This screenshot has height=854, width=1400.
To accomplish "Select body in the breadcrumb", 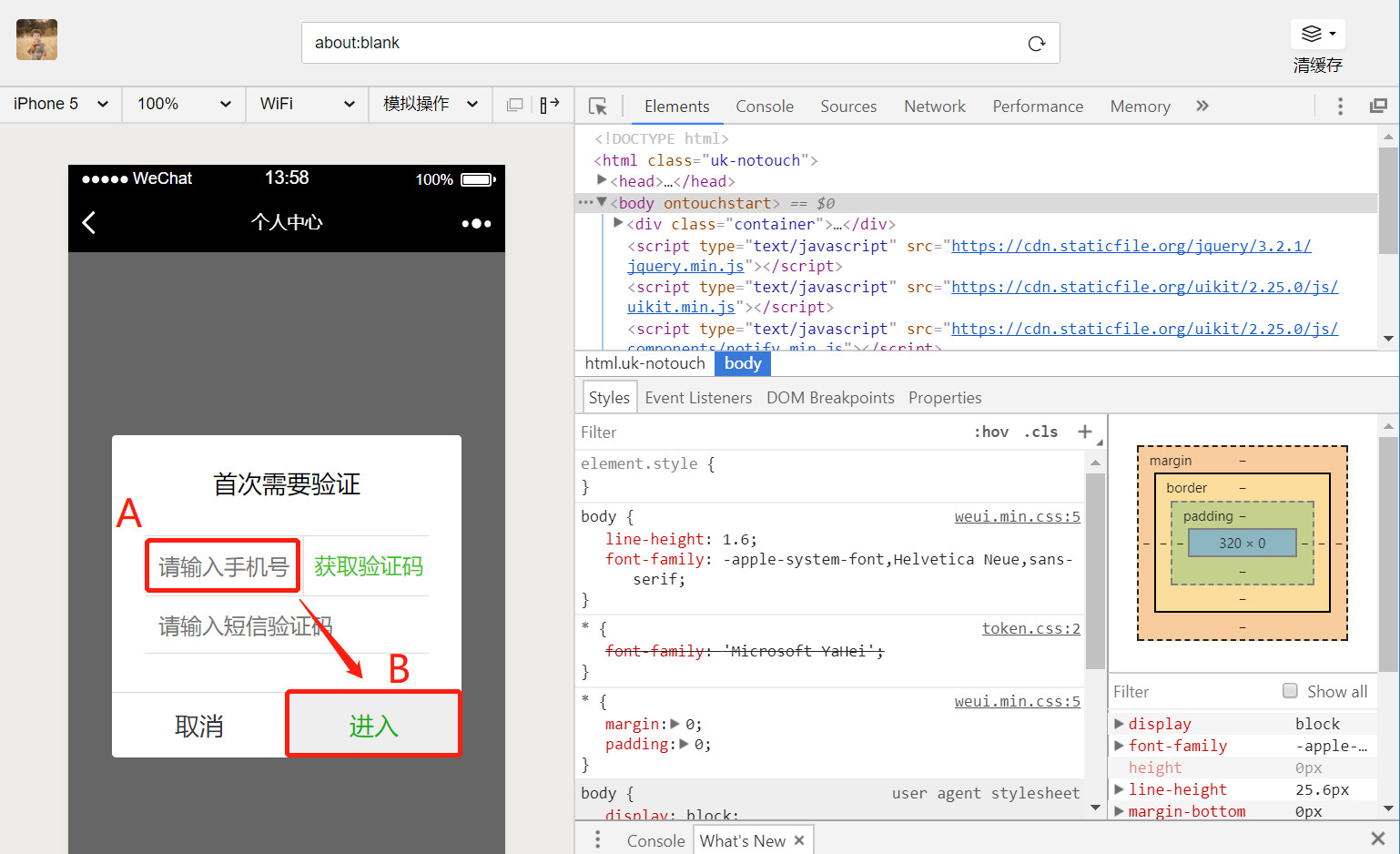I will click(743, 363).
